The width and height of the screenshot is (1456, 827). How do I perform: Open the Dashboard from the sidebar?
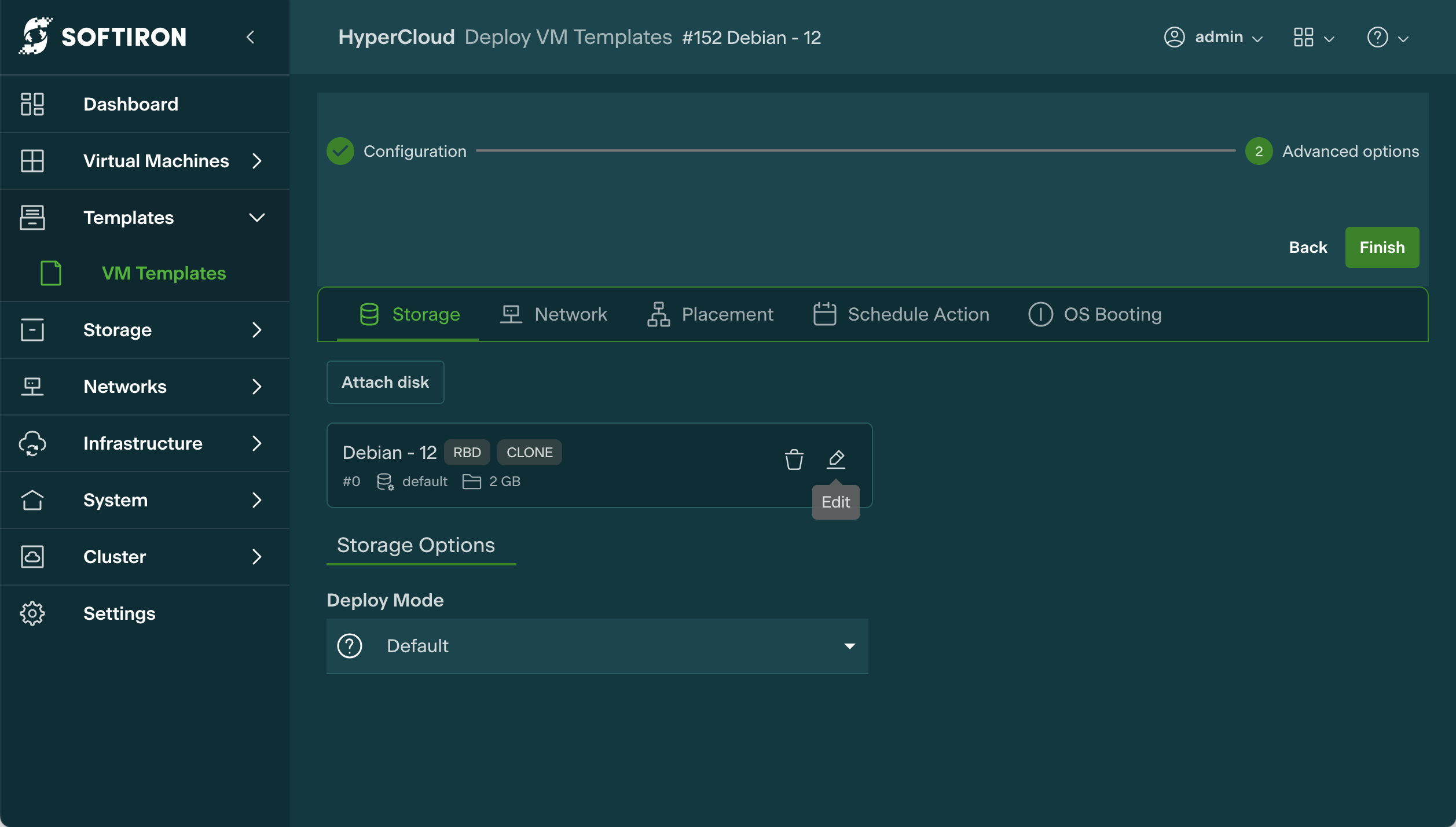[x=131, y=104]
